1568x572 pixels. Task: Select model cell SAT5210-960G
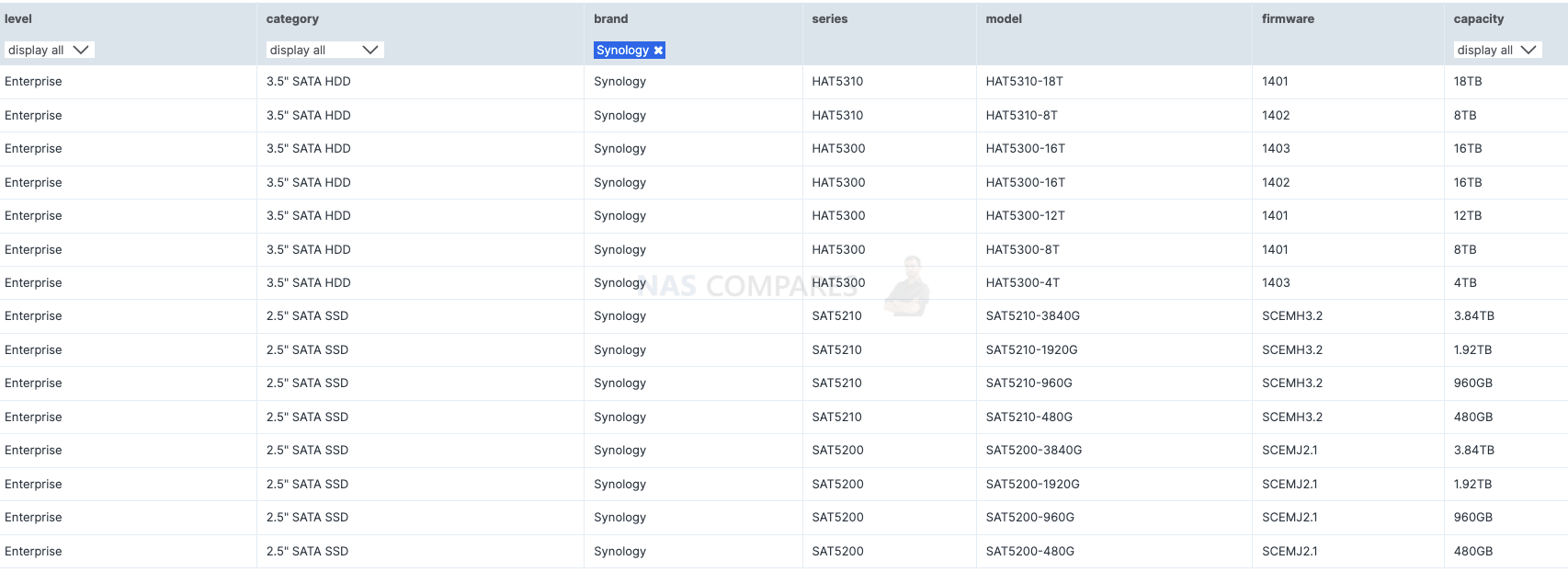coord(1029,383)
